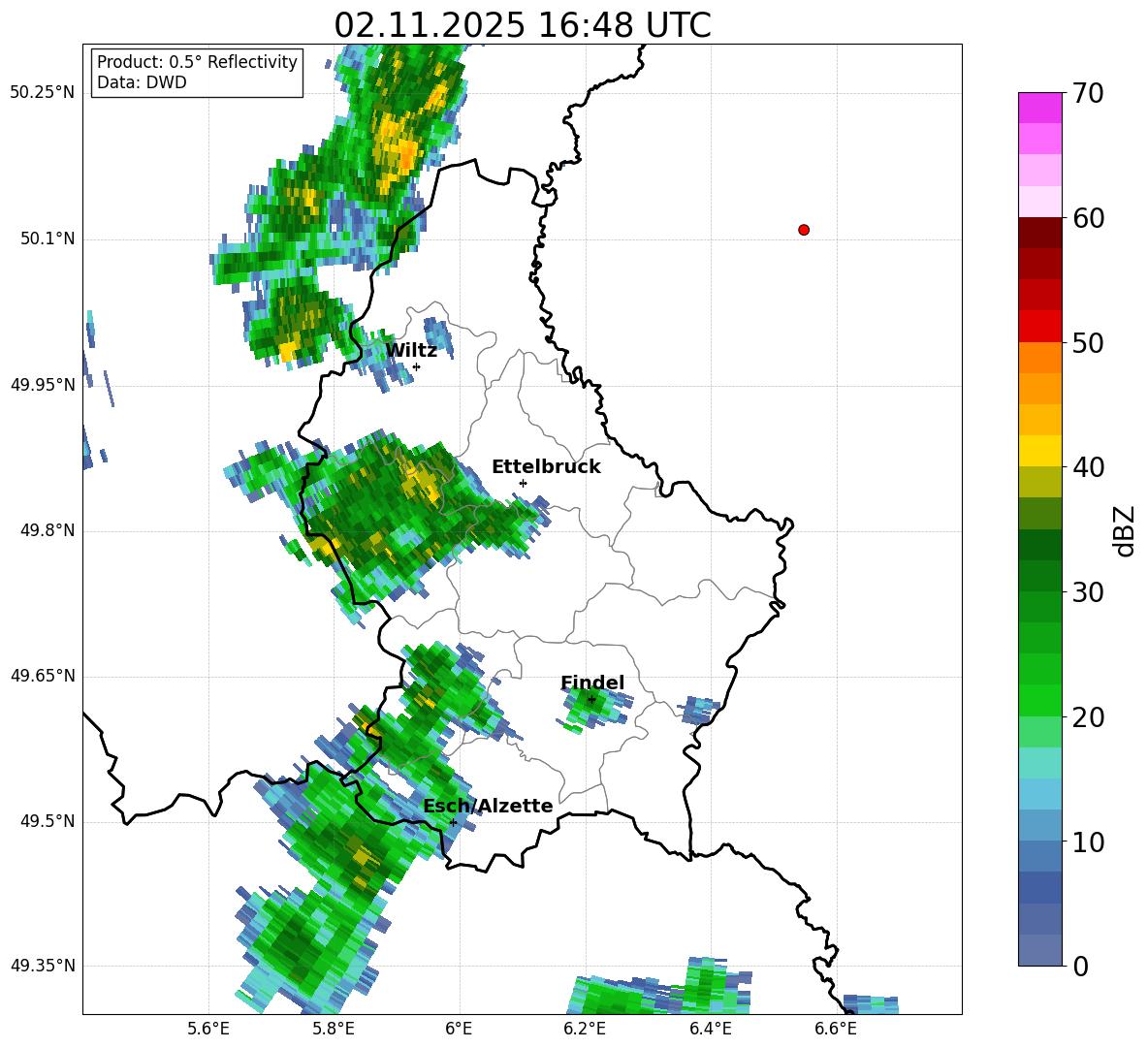This screenshot has width=1148, height=1048.
Task: Click the 6.6°E longitude label
Action: 836,1029
